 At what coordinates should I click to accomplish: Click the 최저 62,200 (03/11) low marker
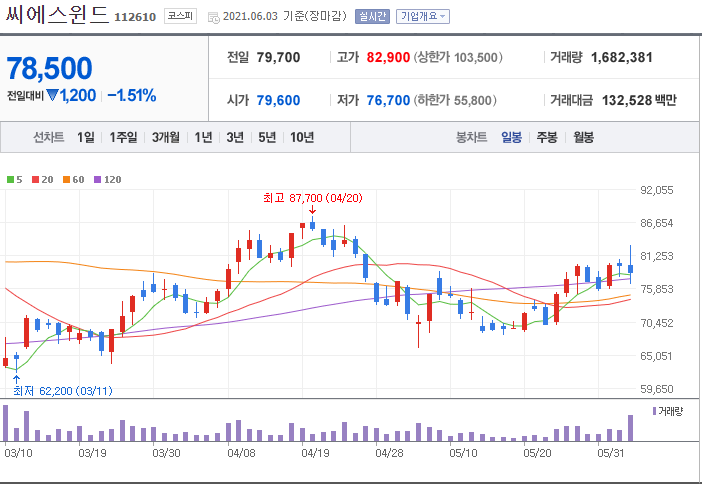coord(63,391)
